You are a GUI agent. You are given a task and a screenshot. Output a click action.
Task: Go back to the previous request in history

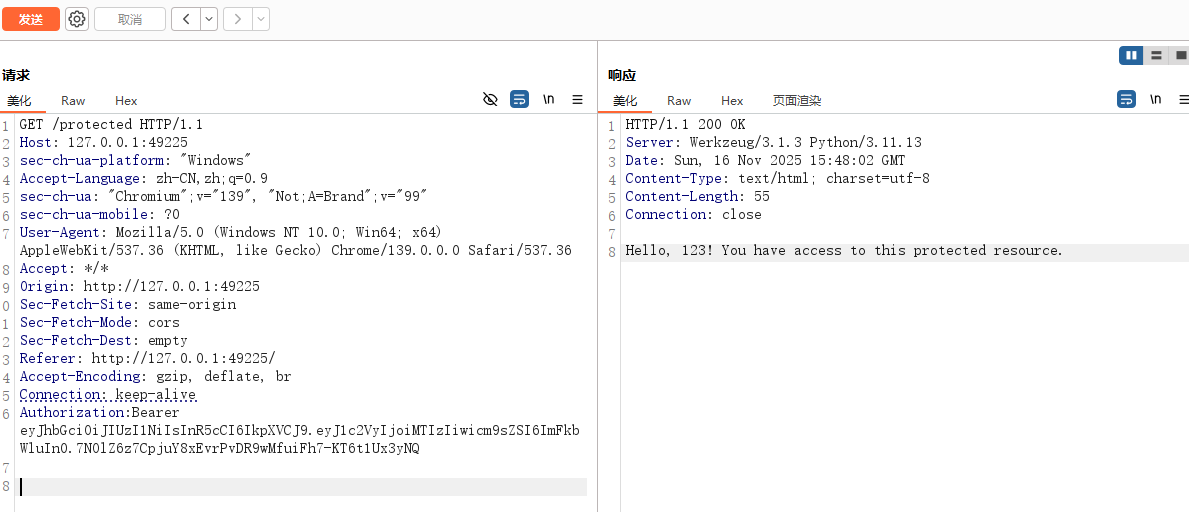(x=185, y=19)
